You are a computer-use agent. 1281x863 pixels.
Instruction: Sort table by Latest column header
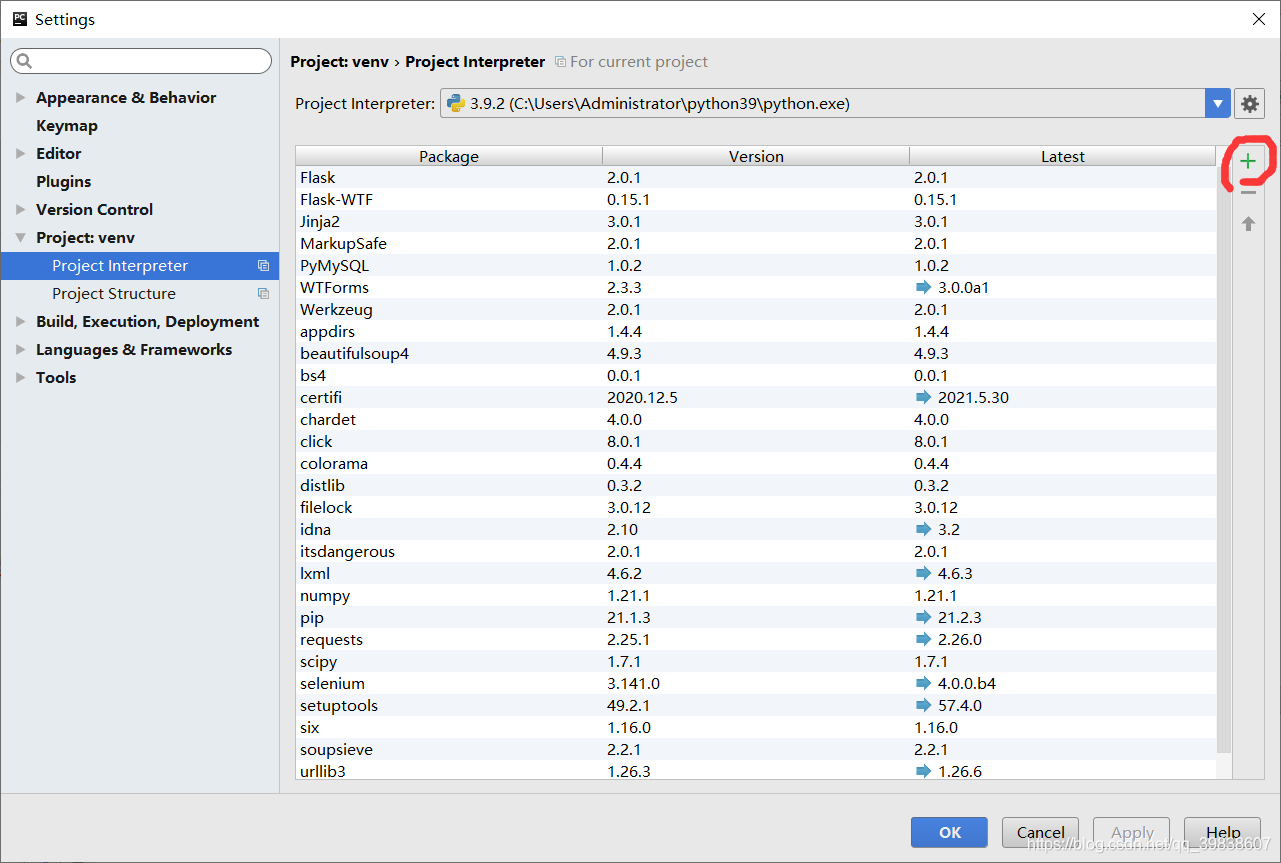1062,156
